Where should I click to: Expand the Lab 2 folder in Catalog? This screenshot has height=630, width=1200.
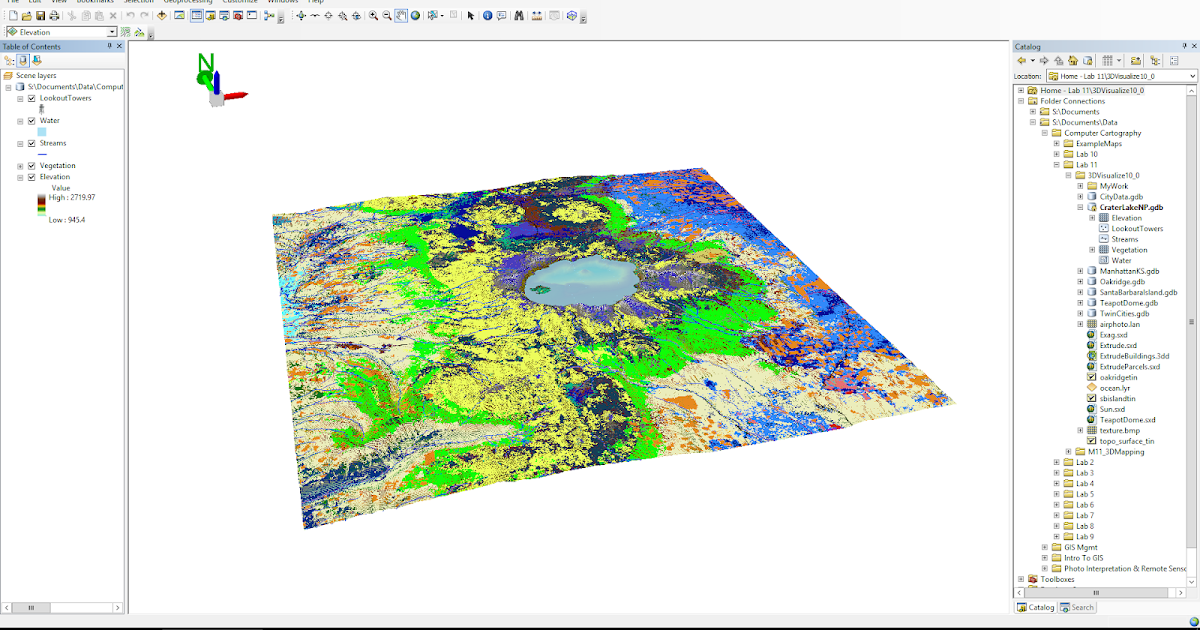pos(1057,462)
